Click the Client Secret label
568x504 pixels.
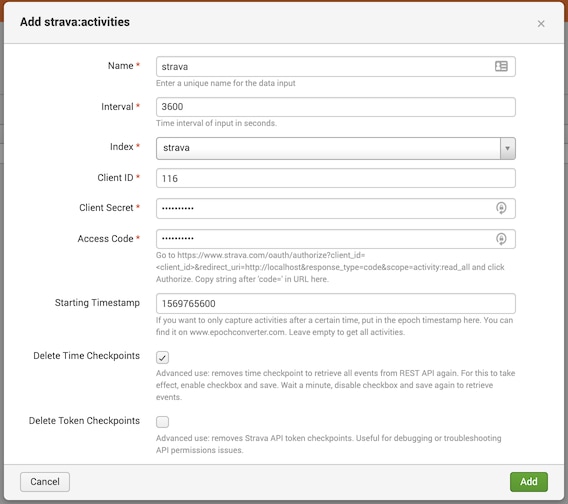click(106, 208)
